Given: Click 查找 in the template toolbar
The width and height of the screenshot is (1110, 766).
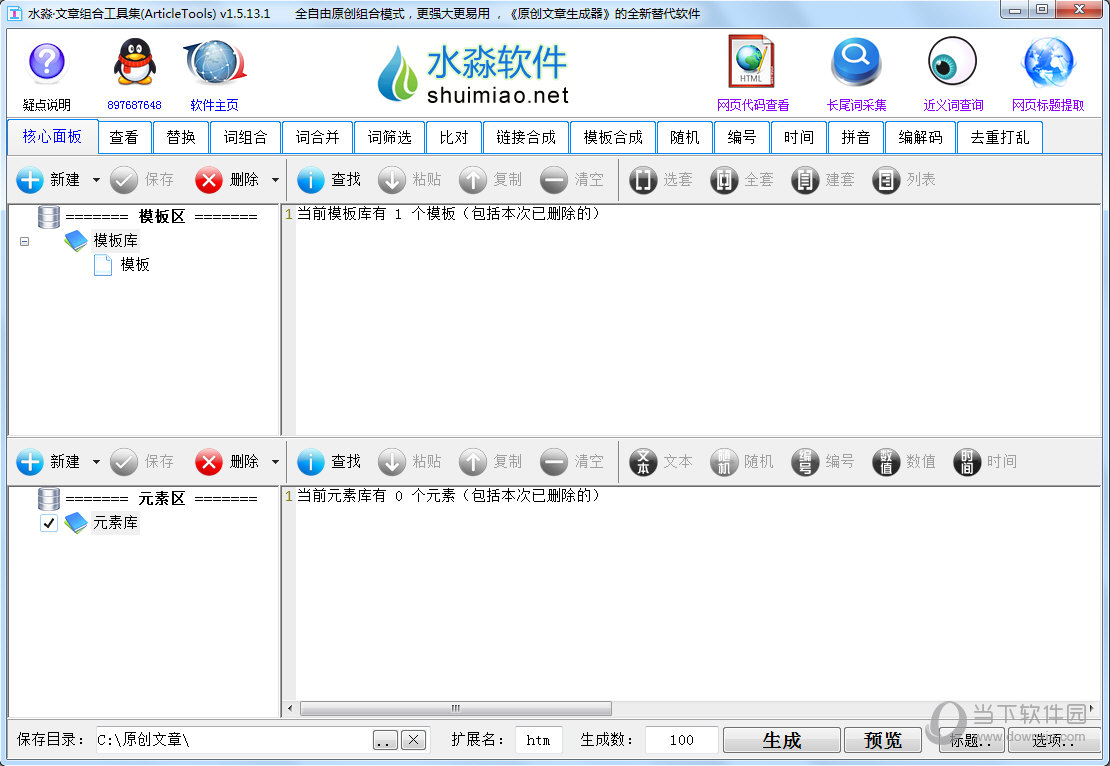Looking at the screenshot, I should point(329,180).
